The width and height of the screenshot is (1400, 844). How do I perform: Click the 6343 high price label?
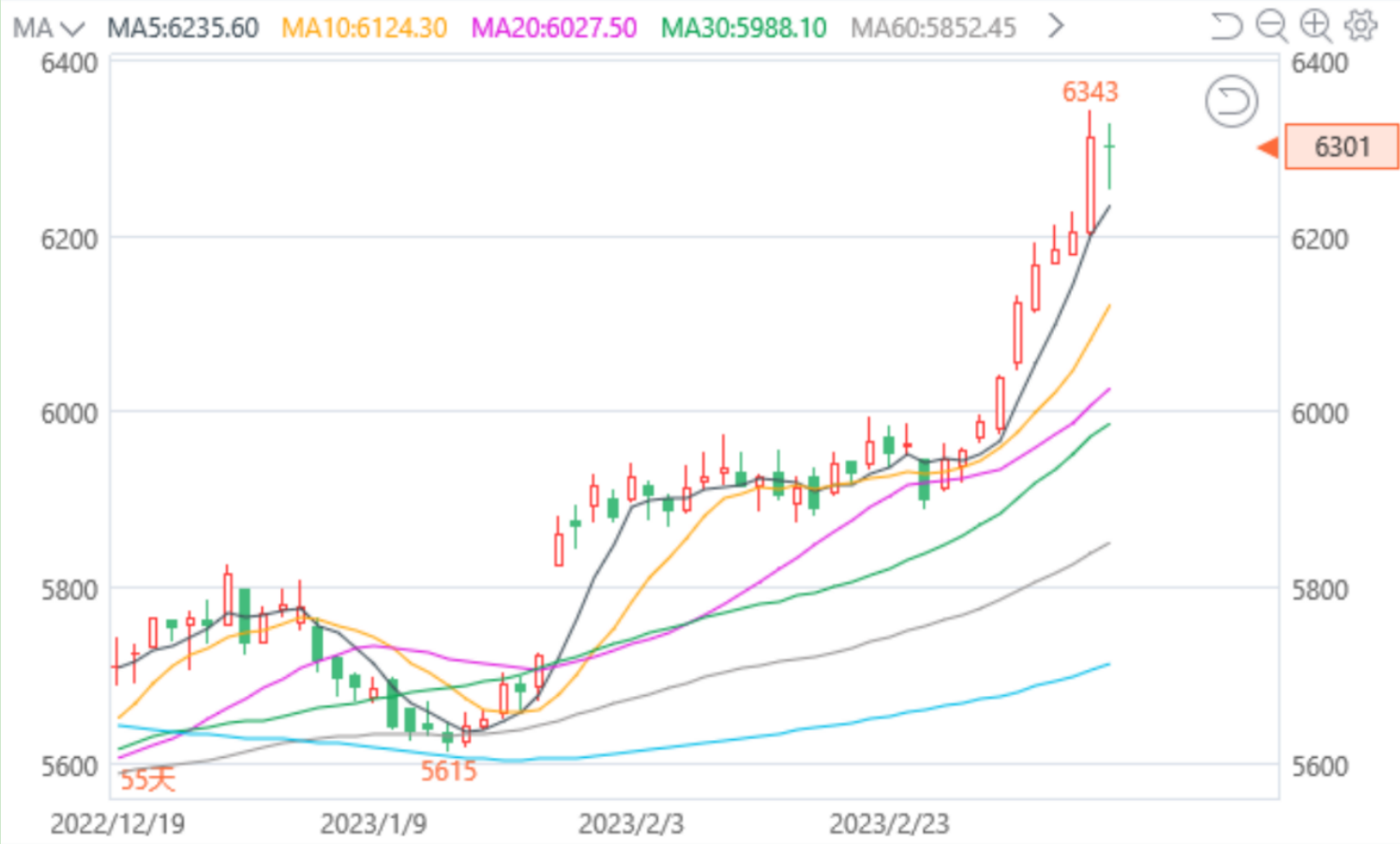click(x=1090, y=92)
